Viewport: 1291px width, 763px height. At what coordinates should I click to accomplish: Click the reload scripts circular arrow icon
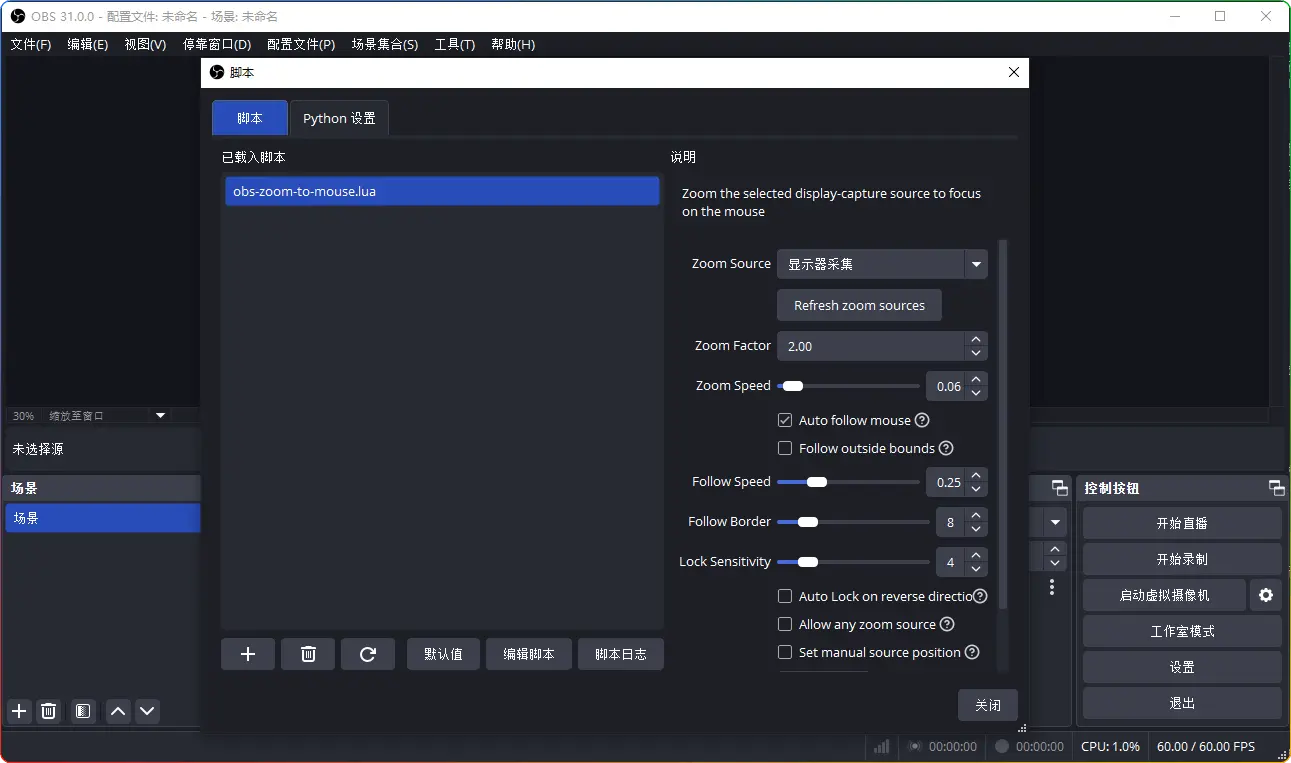(368, 654)
